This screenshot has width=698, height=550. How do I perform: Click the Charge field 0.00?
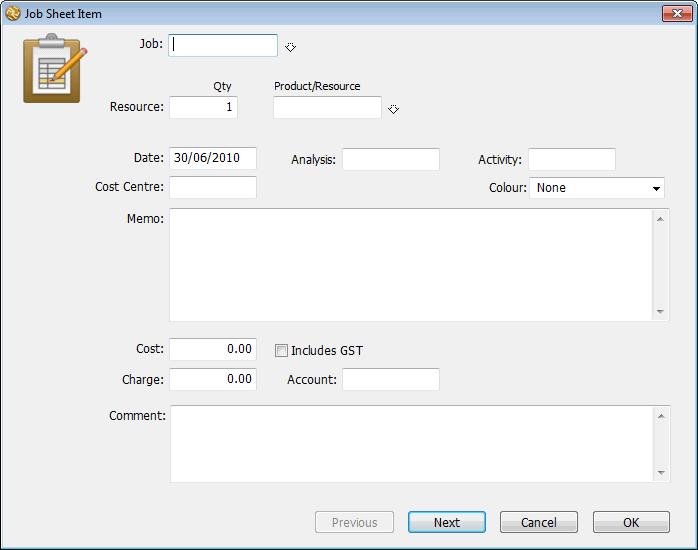[213, 379]
